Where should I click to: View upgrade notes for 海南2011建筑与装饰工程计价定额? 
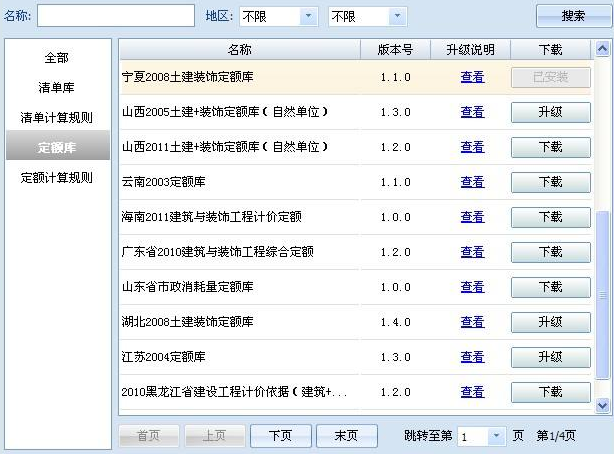pyautogui.click(x=473, y=217)
